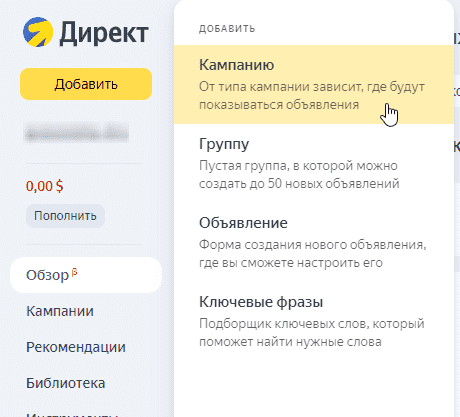Select the blurred account name
The width and height of the screenshot is (460, 417).
coord(77,133)
